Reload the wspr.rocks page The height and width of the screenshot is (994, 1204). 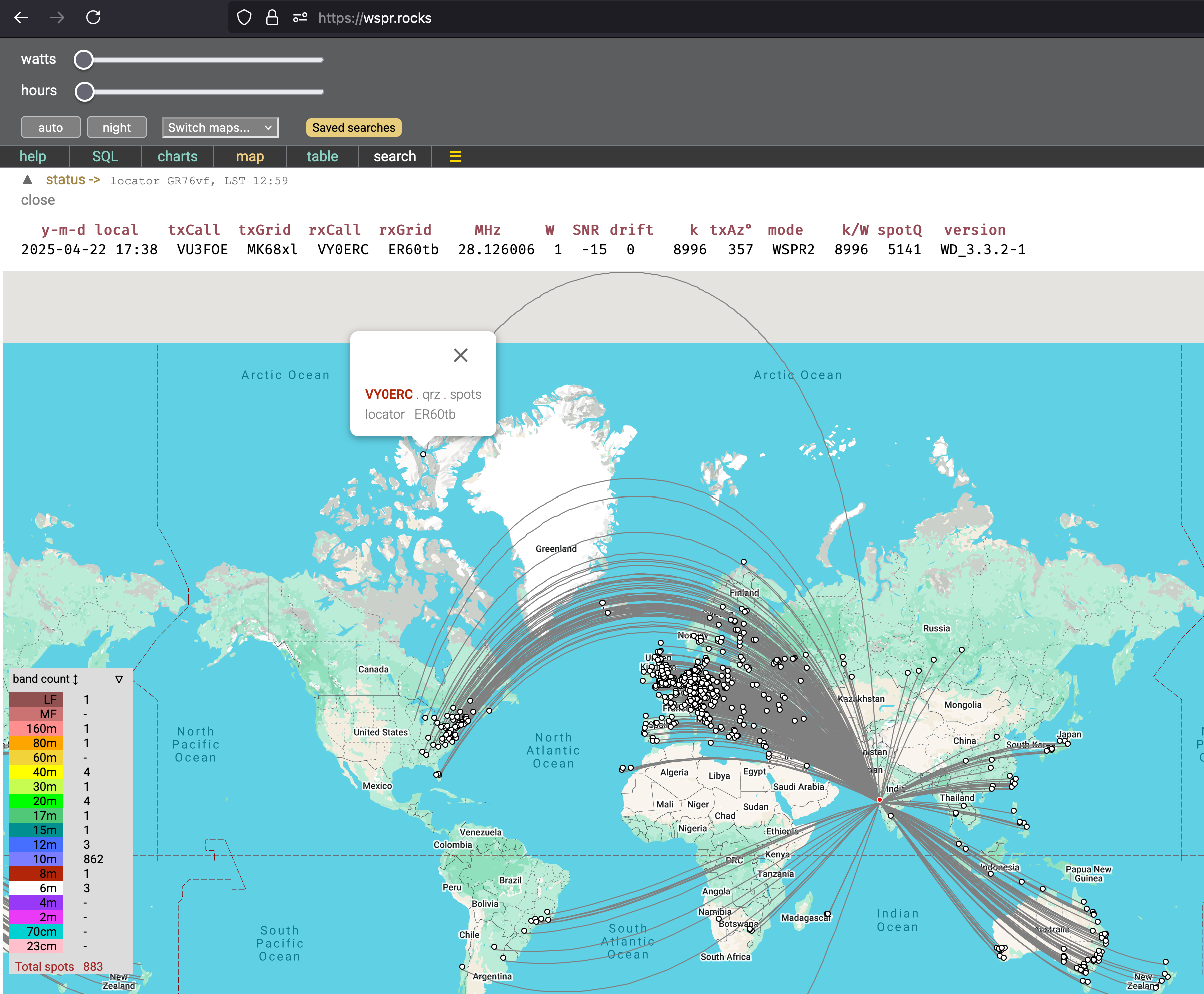93,17
